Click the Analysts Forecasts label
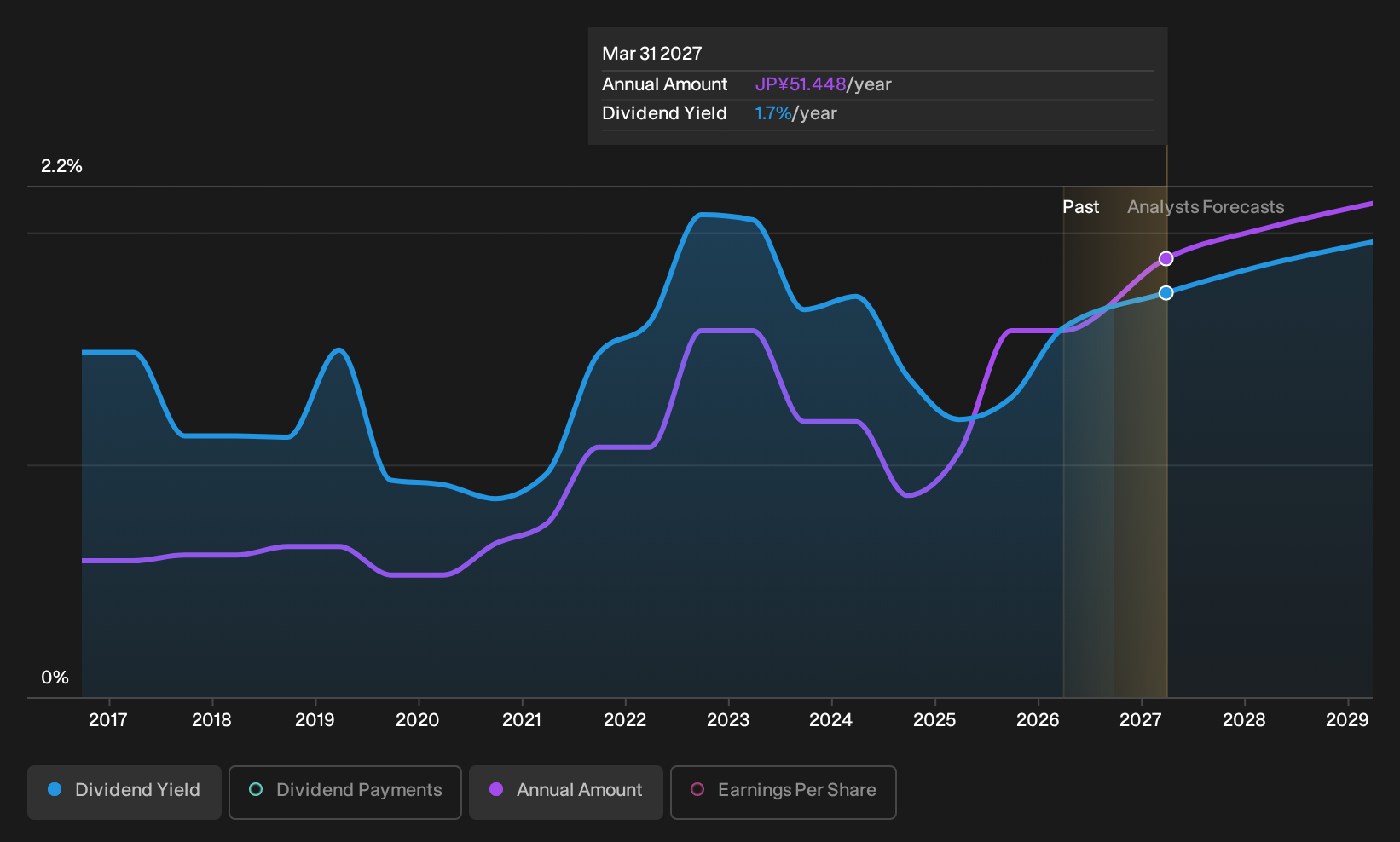1400x842 pixels. (1206, 207)
